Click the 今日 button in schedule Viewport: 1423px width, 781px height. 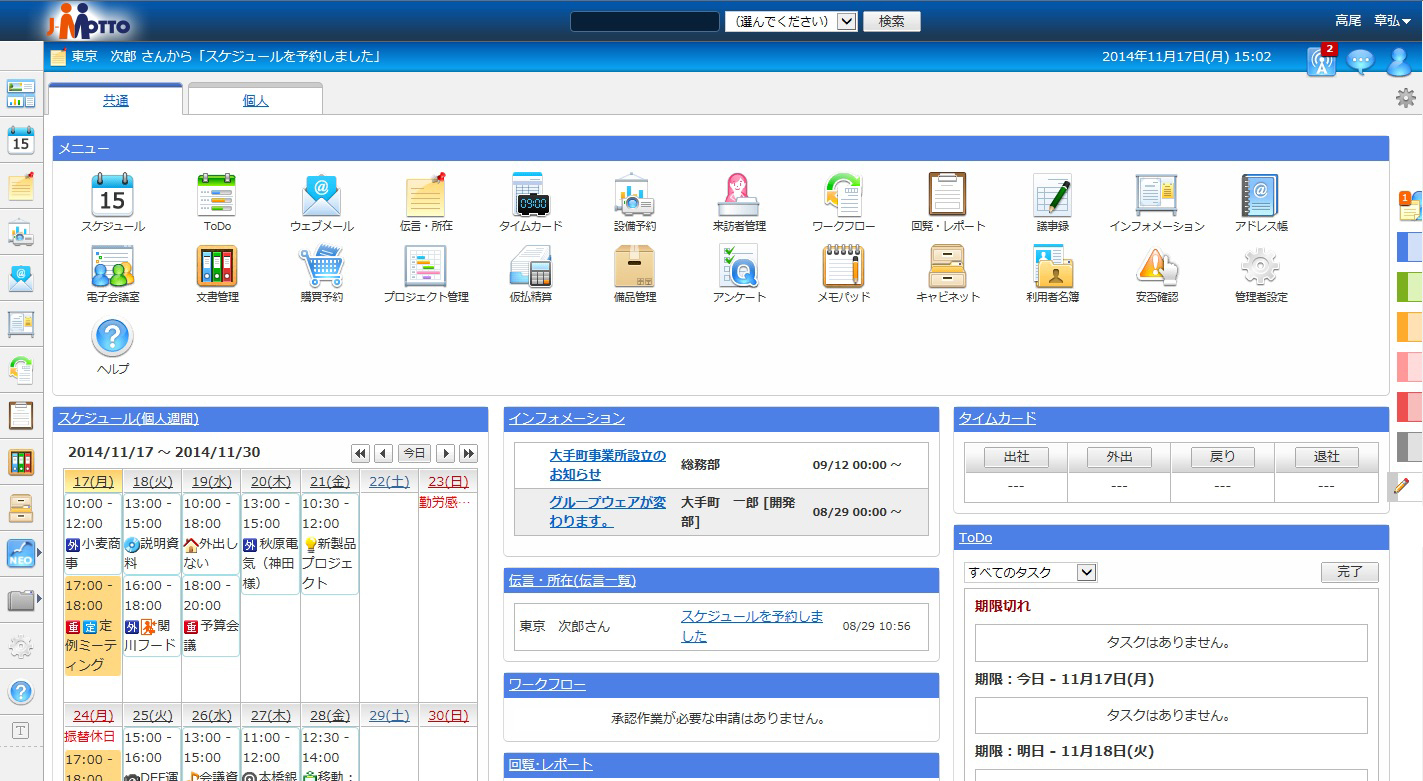[x=414, y=453]
